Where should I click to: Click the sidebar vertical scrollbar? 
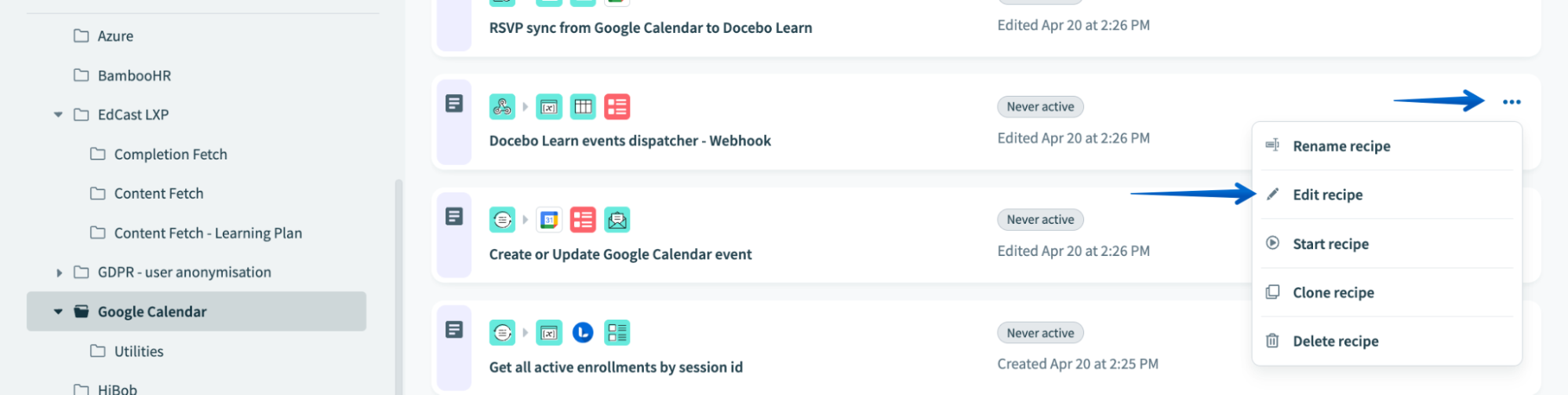pyautogui.click(x=398, y=283)
